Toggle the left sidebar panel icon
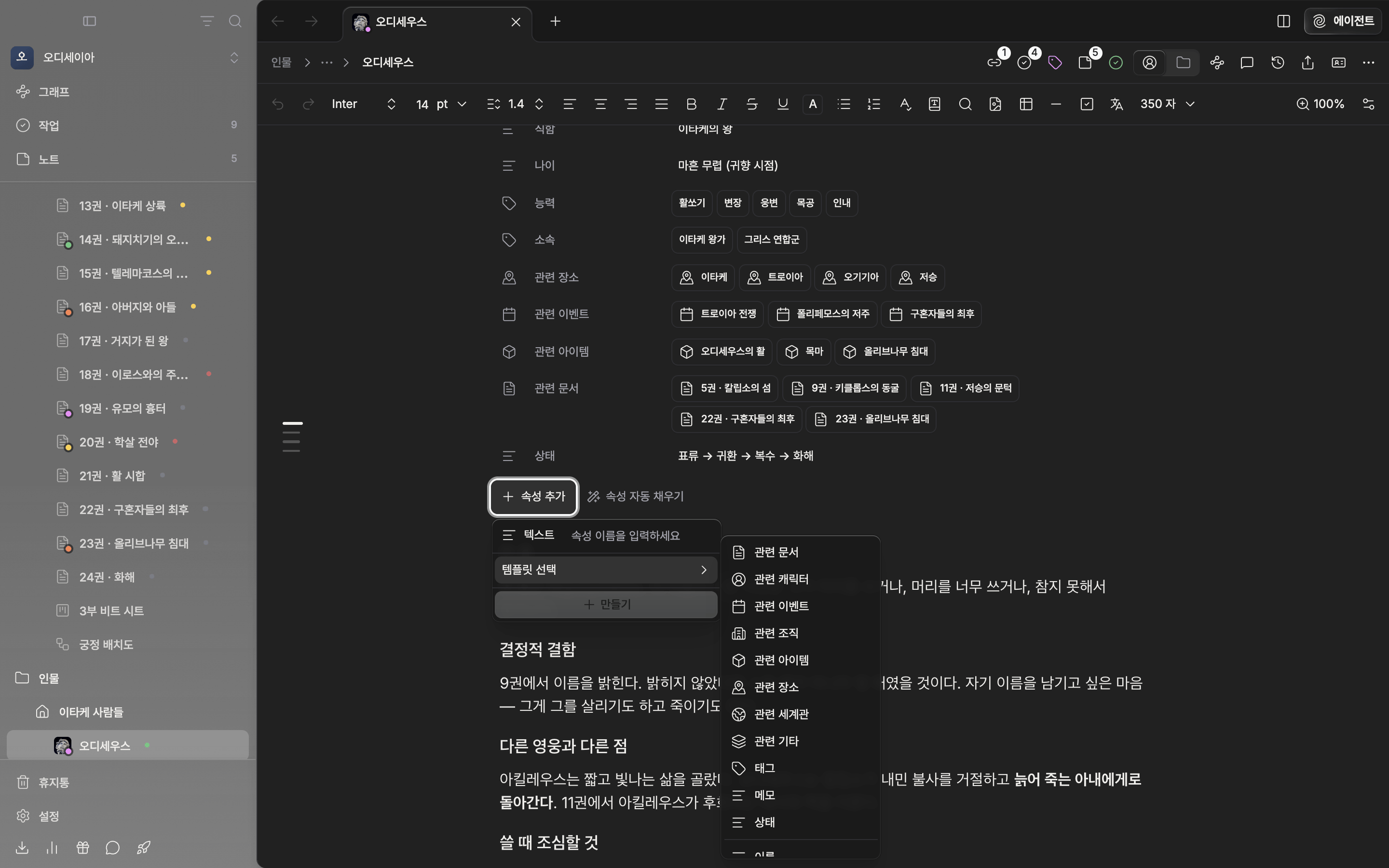Image resolution: width=1389 pixels, height=868 pixels. coord(90,21)
